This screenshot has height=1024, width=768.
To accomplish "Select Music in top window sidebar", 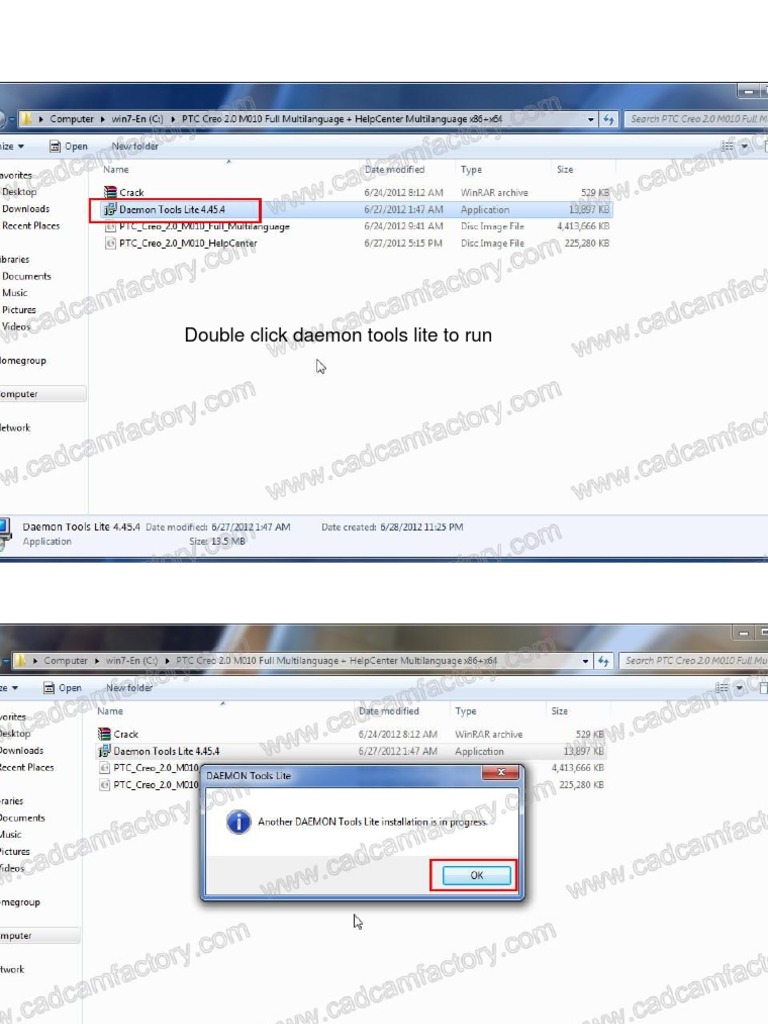I will 14,293.
